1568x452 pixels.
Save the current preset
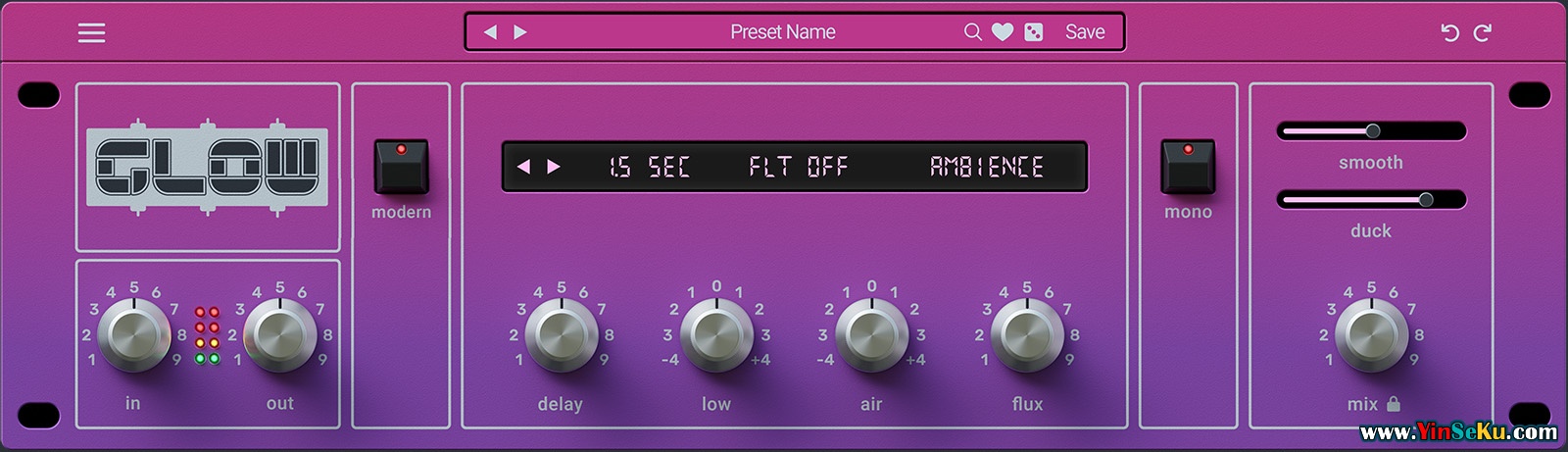(1085, 32)
